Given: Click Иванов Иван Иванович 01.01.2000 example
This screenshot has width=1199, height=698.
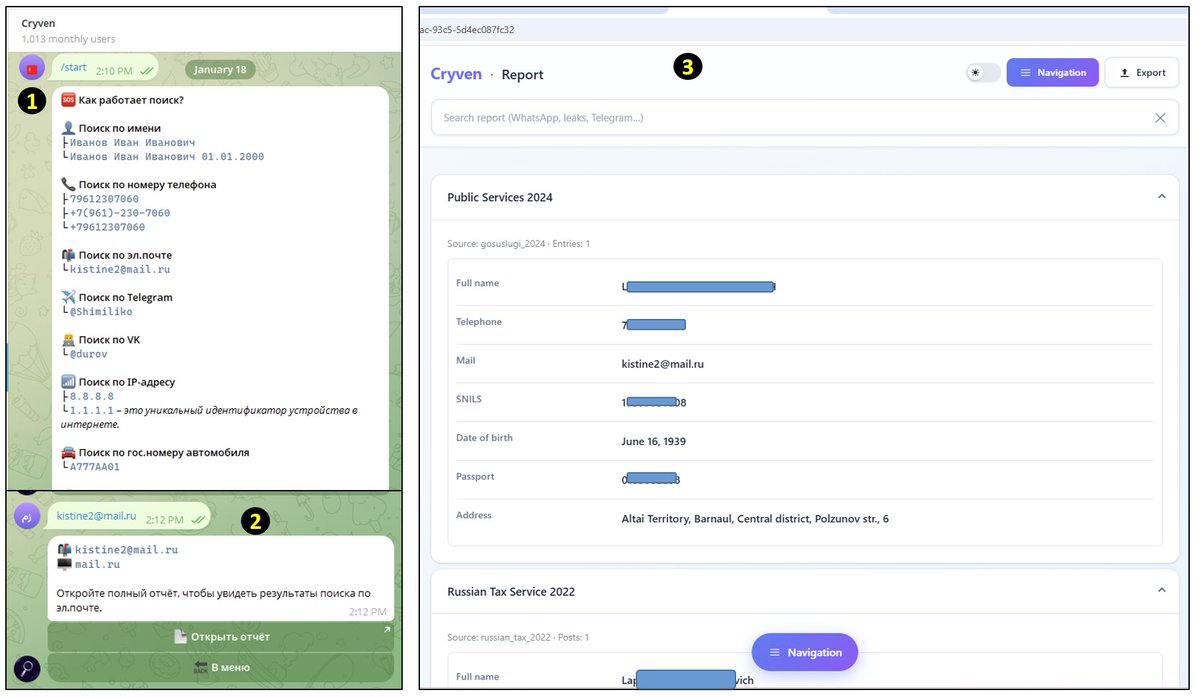Looking at the screenshot, I should 167,157.
